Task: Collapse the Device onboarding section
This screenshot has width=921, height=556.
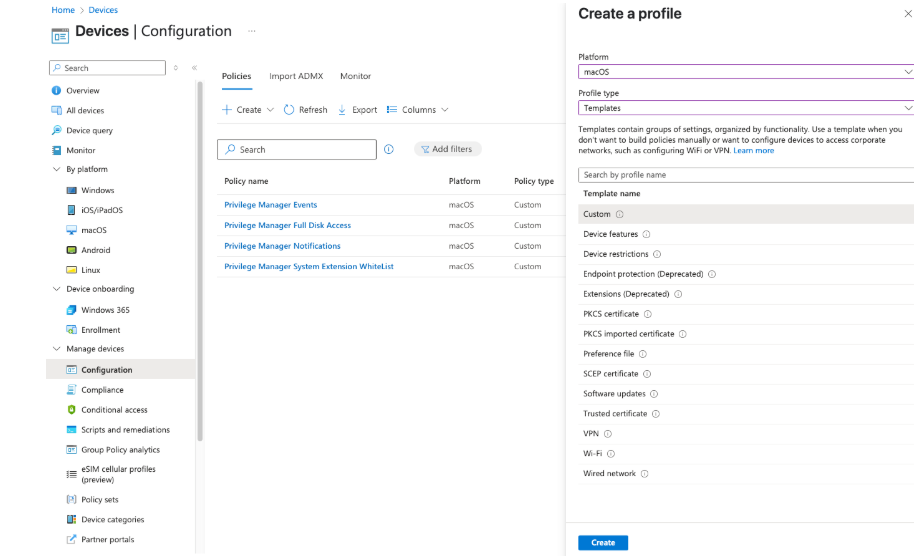Action: click(56, 289)
